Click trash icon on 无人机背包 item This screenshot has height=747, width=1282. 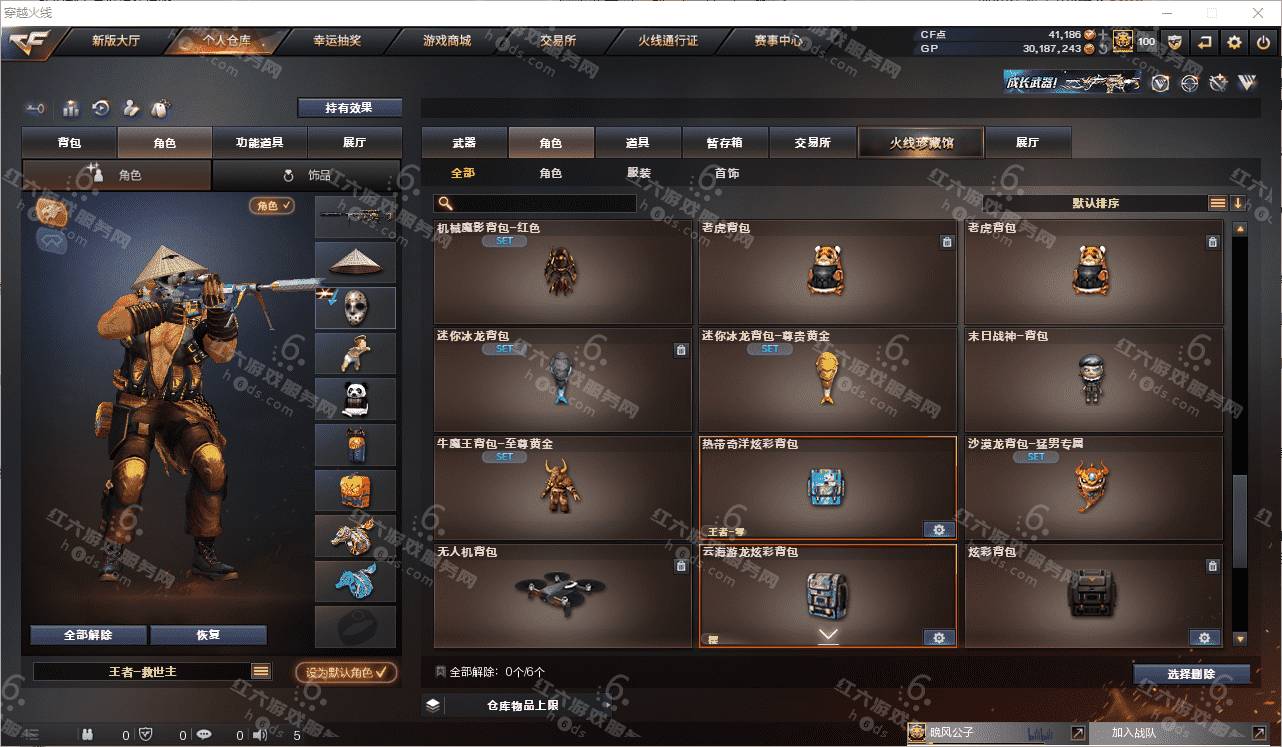[681, 566]
